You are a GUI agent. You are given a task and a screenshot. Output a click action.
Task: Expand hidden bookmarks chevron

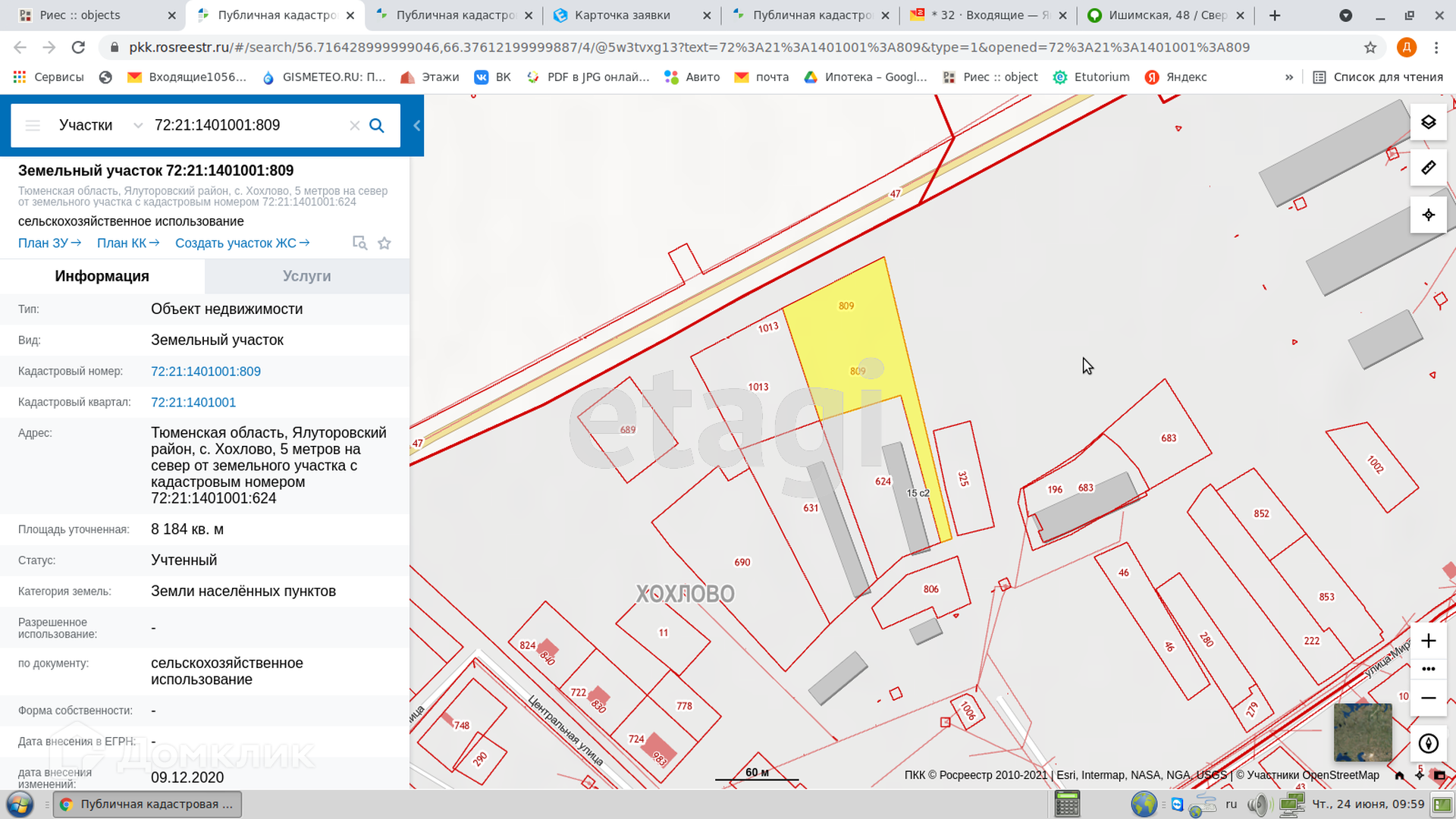click(1288, 77)
